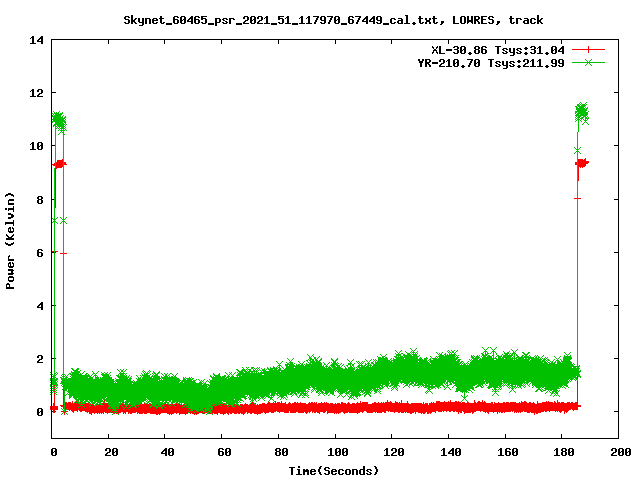Click the x-axis tick label 120

tap(394, 452)
